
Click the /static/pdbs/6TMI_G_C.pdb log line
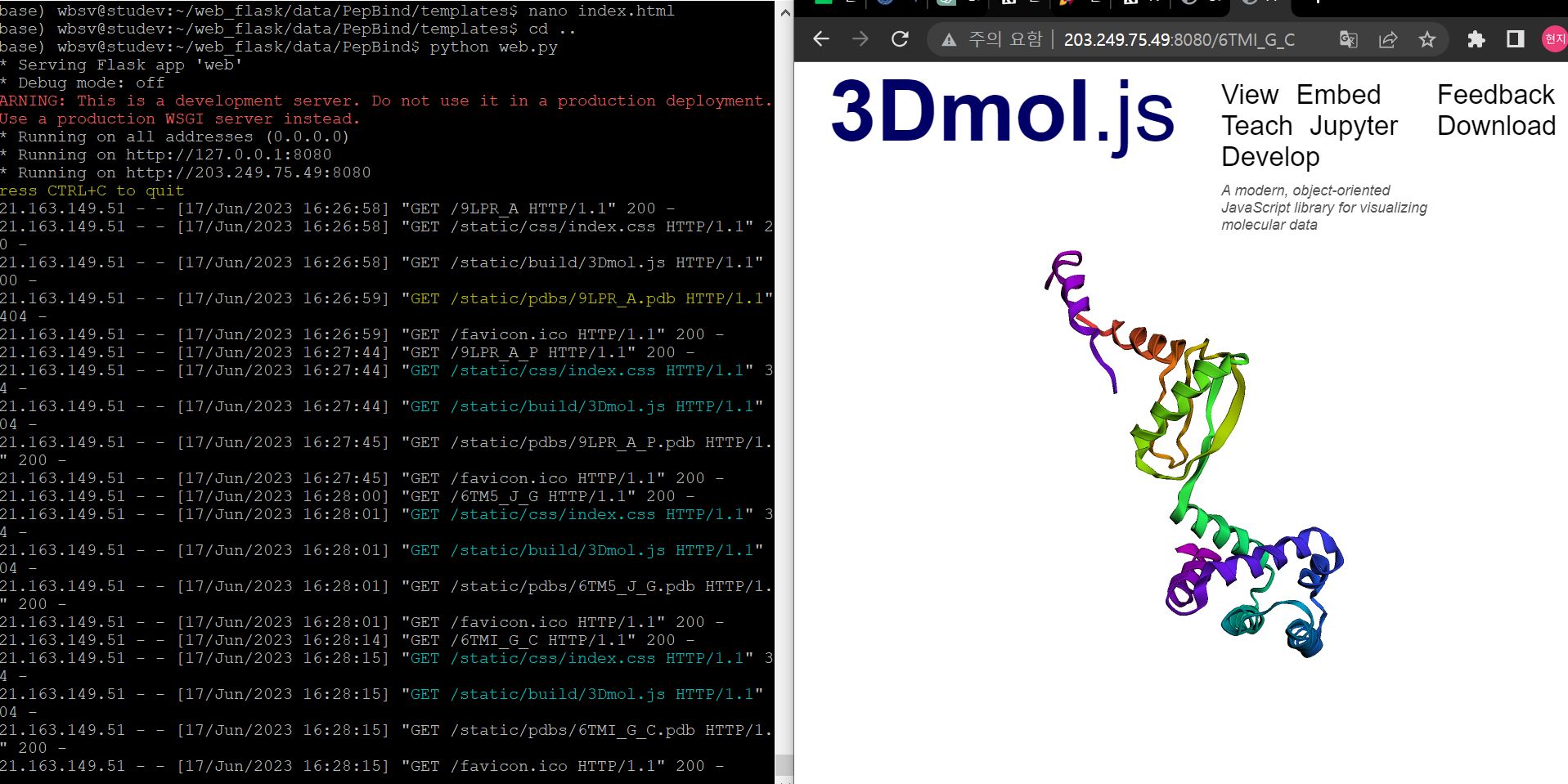point(386,730)
